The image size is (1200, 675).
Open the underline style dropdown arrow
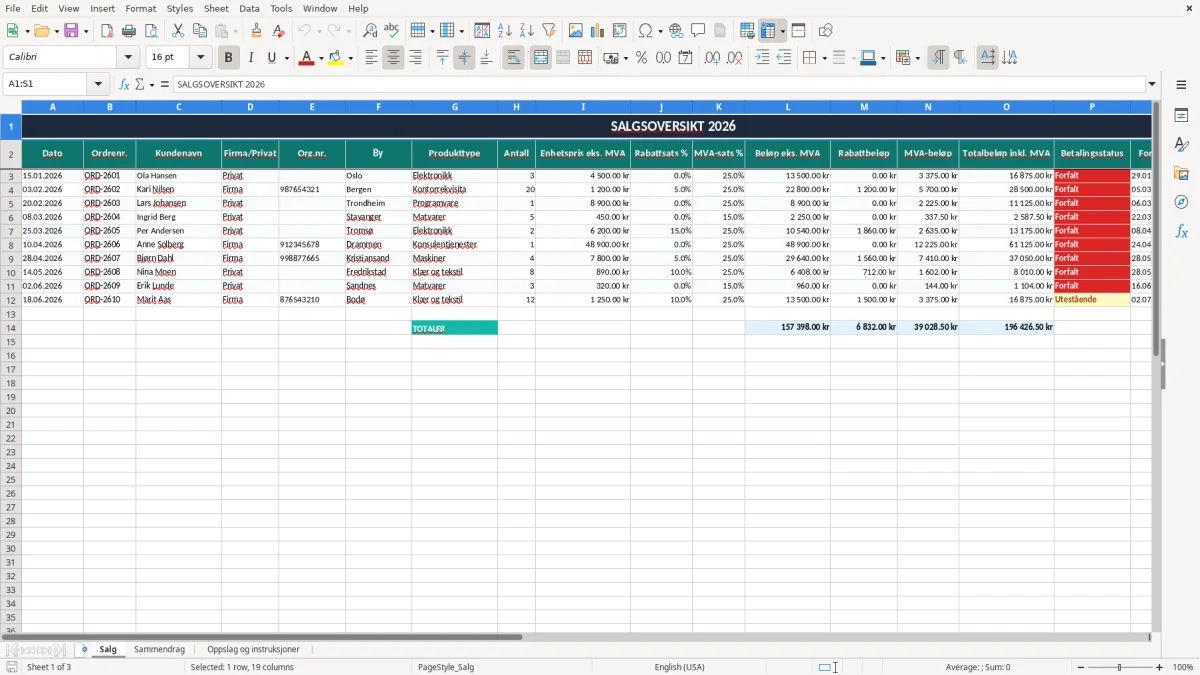click(x=286, y=58)
